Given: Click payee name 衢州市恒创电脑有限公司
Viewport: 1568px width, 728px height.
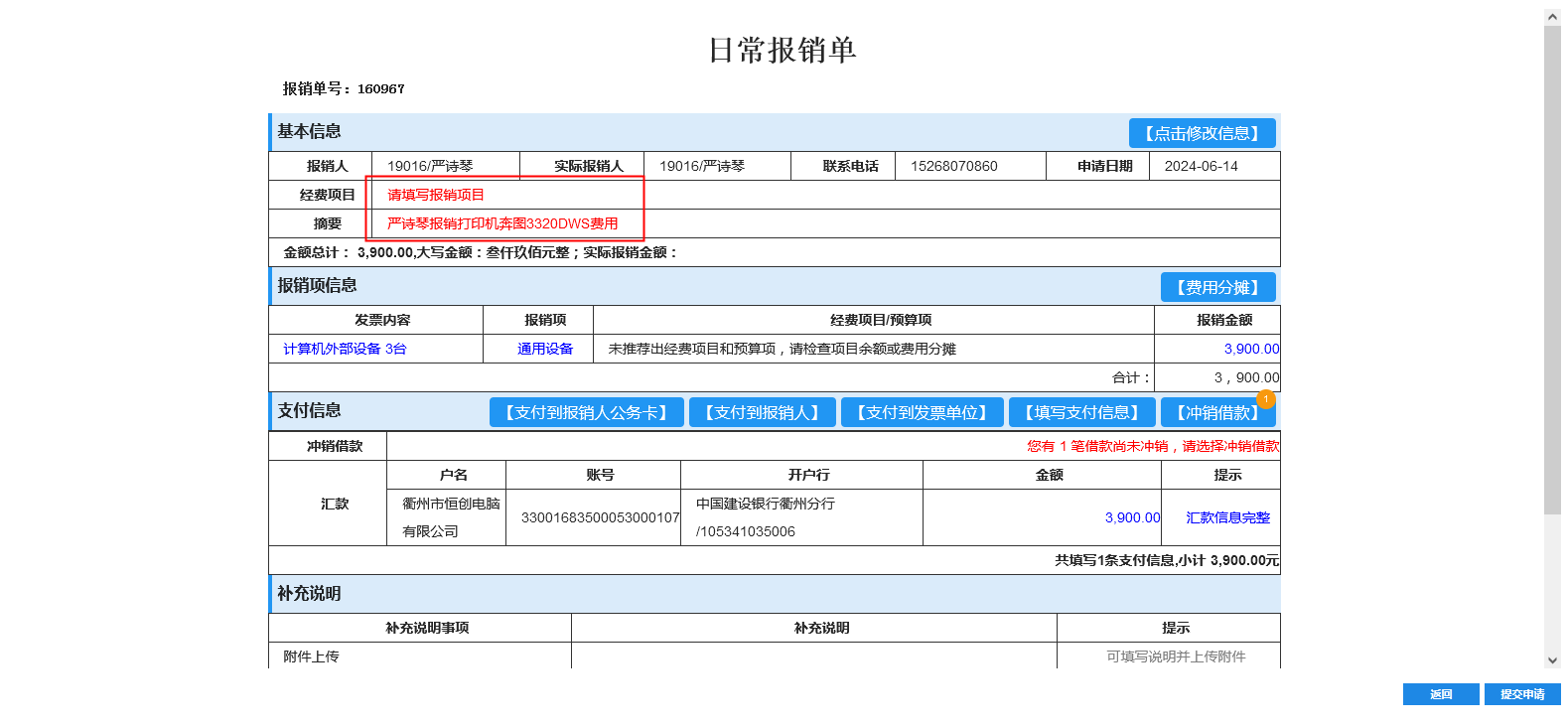Looking at the screenshot, I should pos(451,517).
